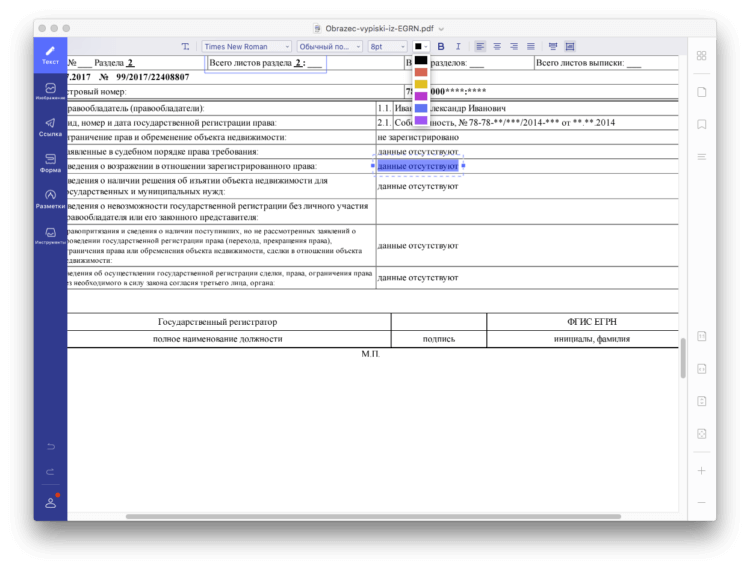The image size is (750, 569).
Task: Choose the blue color swatch
Action: [x=421, y=108]
